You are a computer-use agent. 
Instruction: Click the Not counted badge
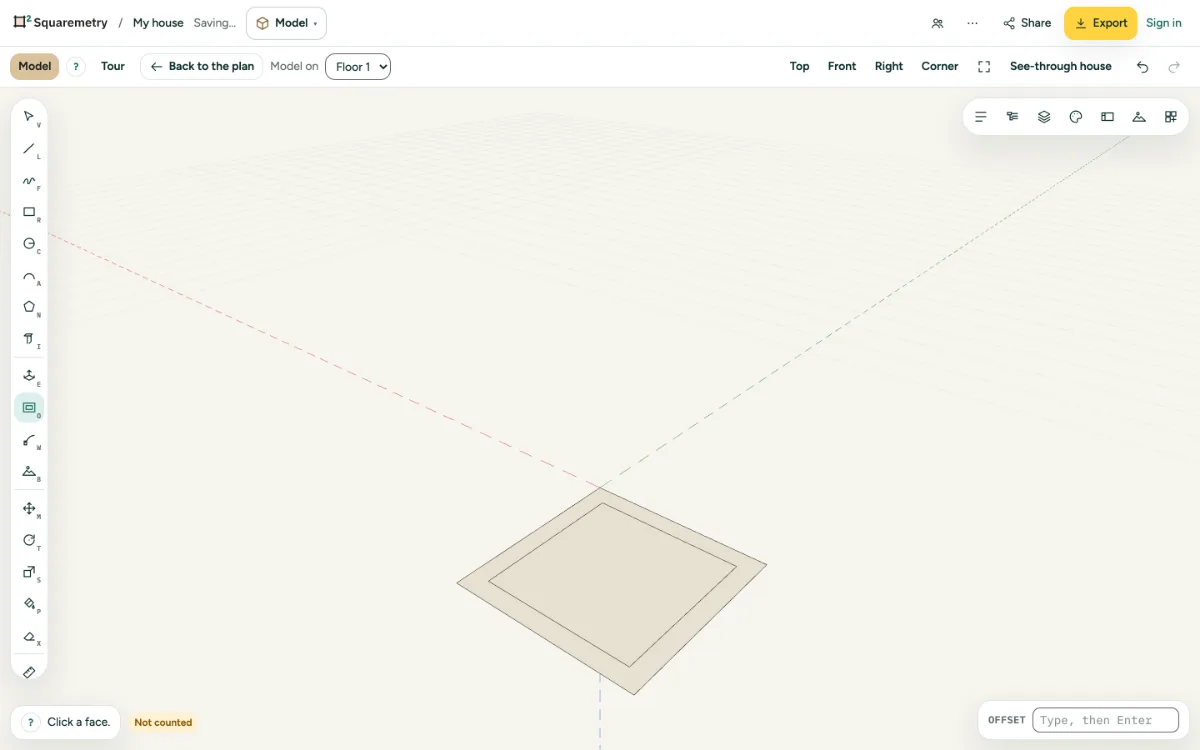163,722
